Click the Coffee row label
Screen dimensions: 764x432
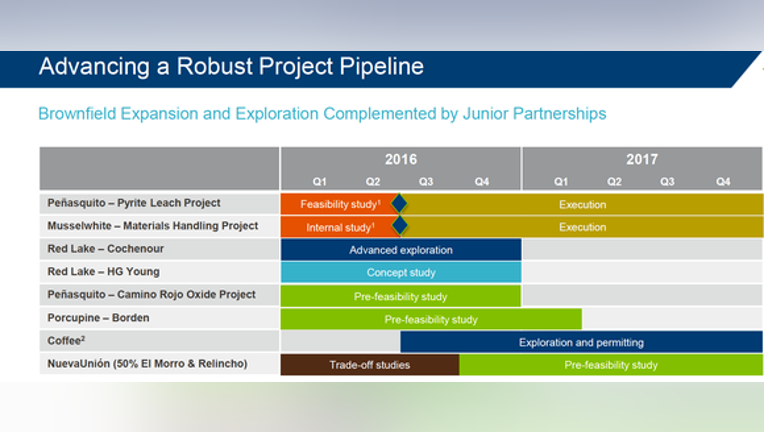(x=66, y=340)
